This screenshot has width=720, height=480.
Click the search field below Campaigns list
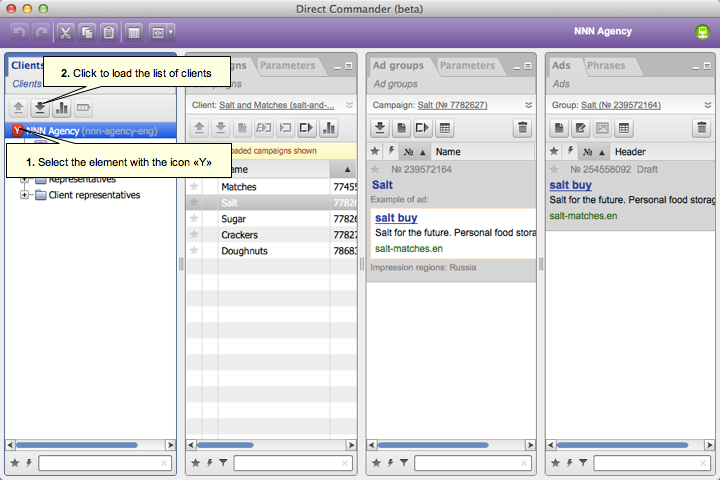tap(292, 463)
